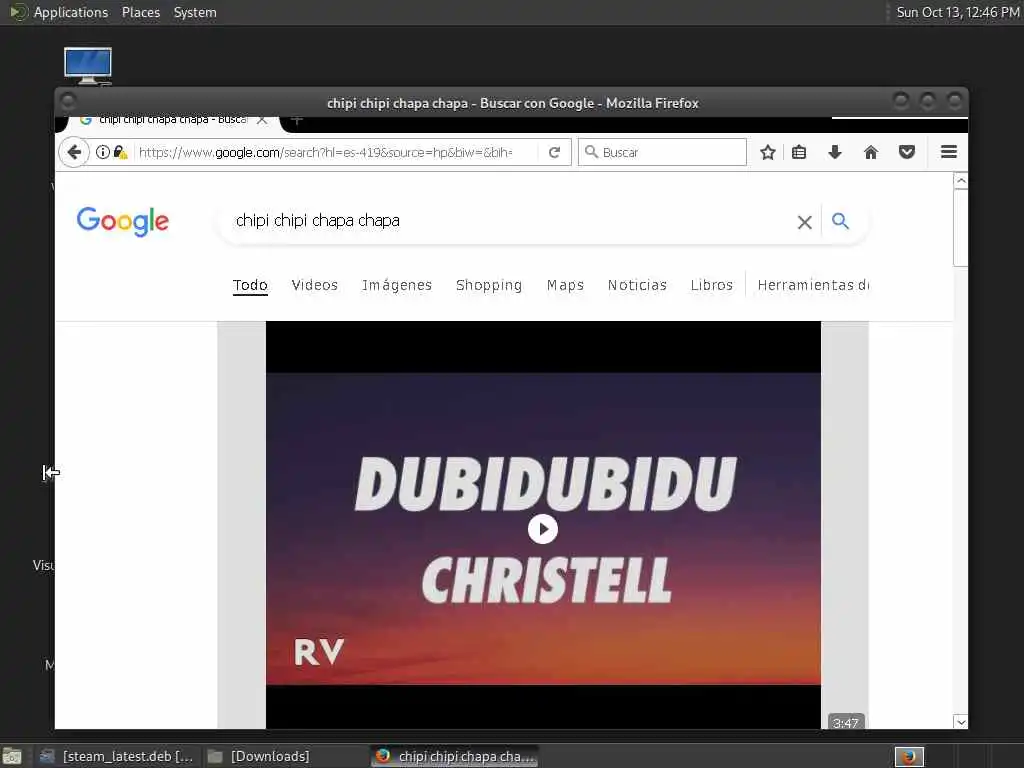Select chipi chipi chapa taskbar Firefox entry
This screenshot has height=768, width=1024.
[455, 756]
